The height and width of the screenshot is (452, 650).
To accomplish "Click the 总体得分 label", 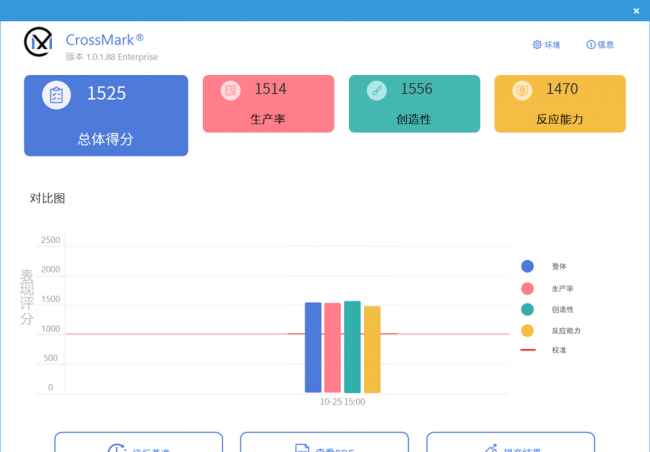I will 105,139.
